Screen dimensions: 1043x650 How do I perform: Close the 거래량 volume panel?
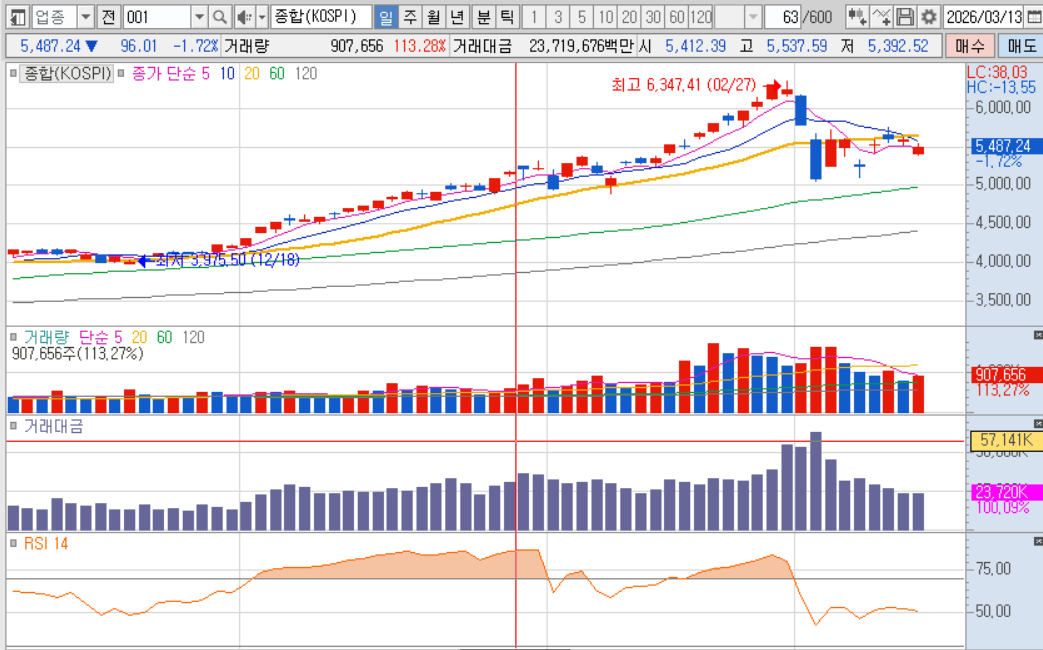[1038, 335]
